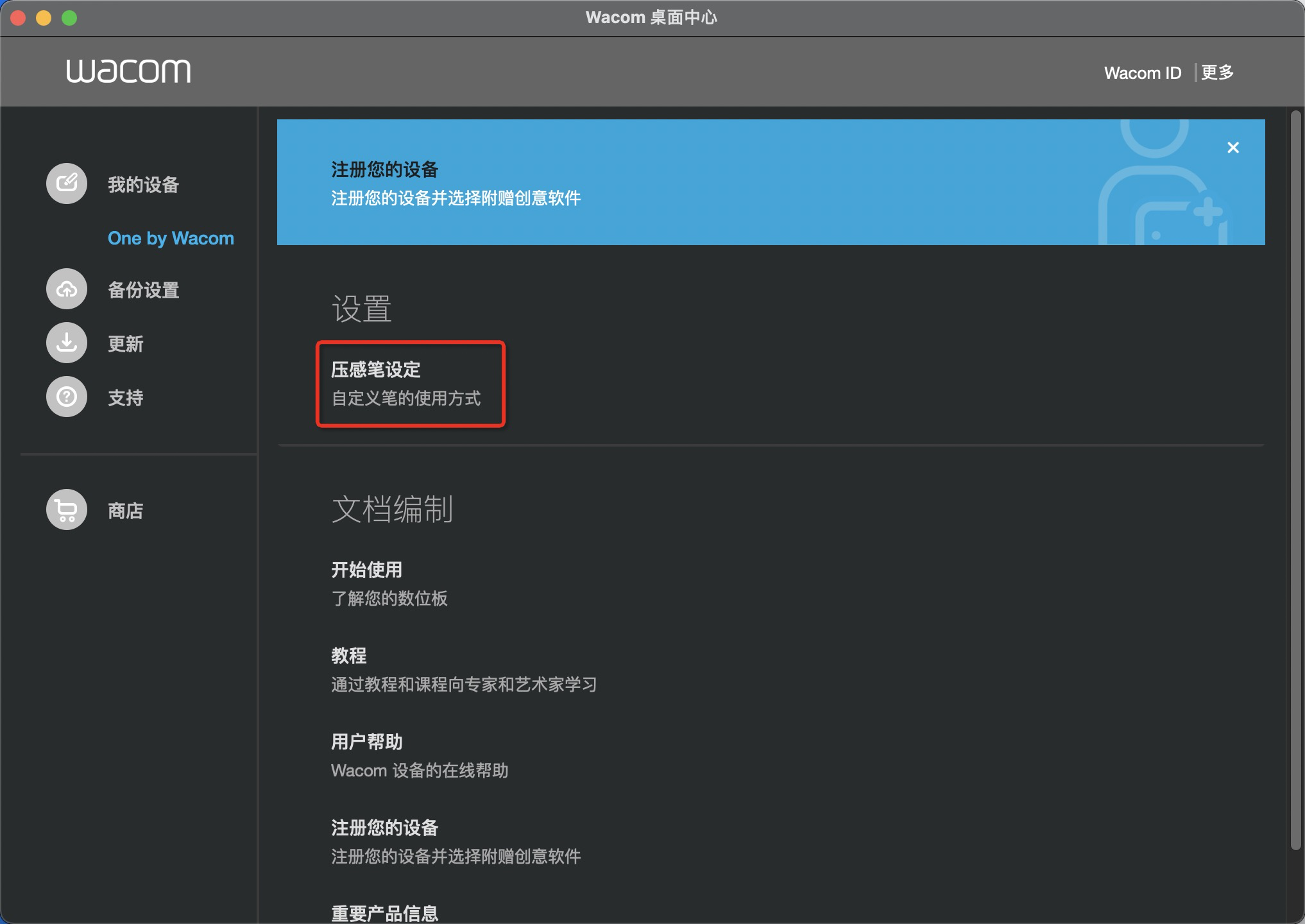Open 我的设备 sidebar label
1305x924 pixels.
tap(143, 185)
